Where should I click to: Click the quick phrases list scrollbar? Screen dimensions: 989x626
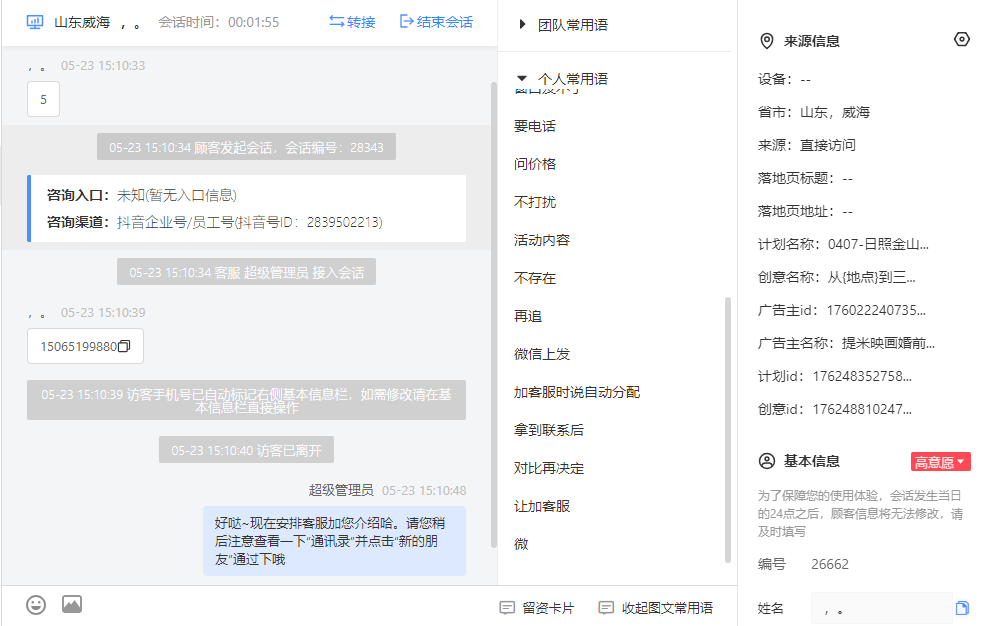(728, 429)
